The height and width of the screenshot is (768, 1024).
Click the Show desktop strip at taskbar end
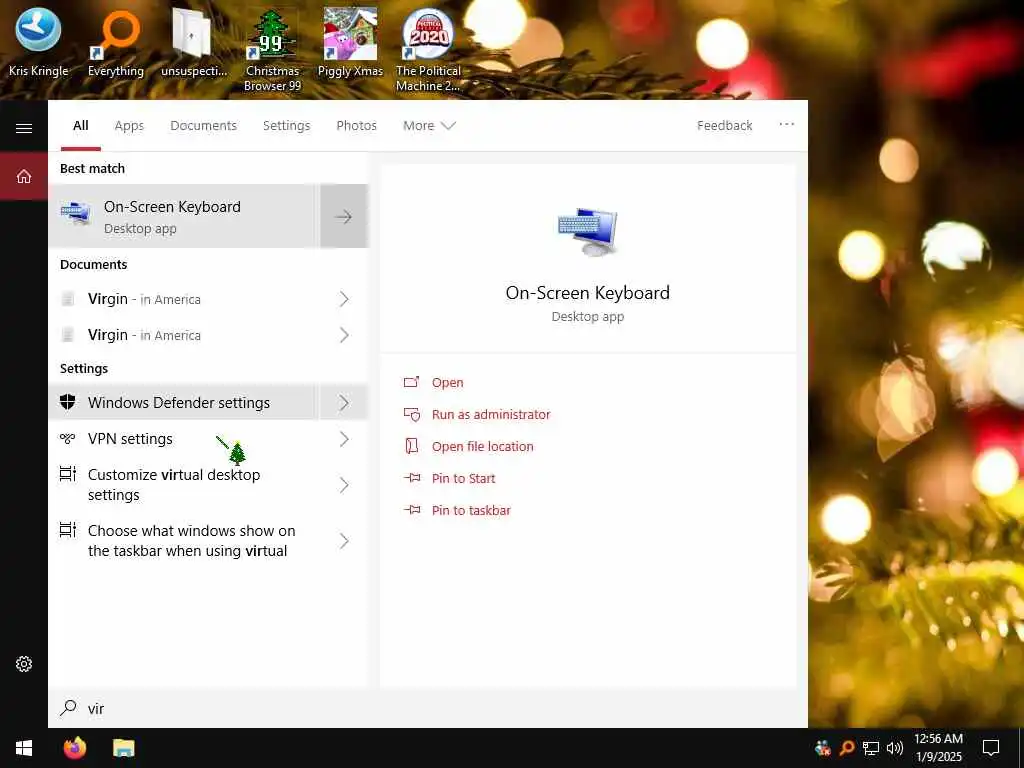tap(1021, 748)
